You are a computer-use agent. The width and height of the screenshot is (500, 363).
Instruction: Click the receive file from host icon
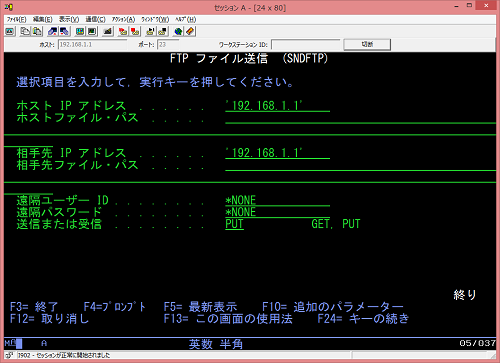tap(64, 31)
